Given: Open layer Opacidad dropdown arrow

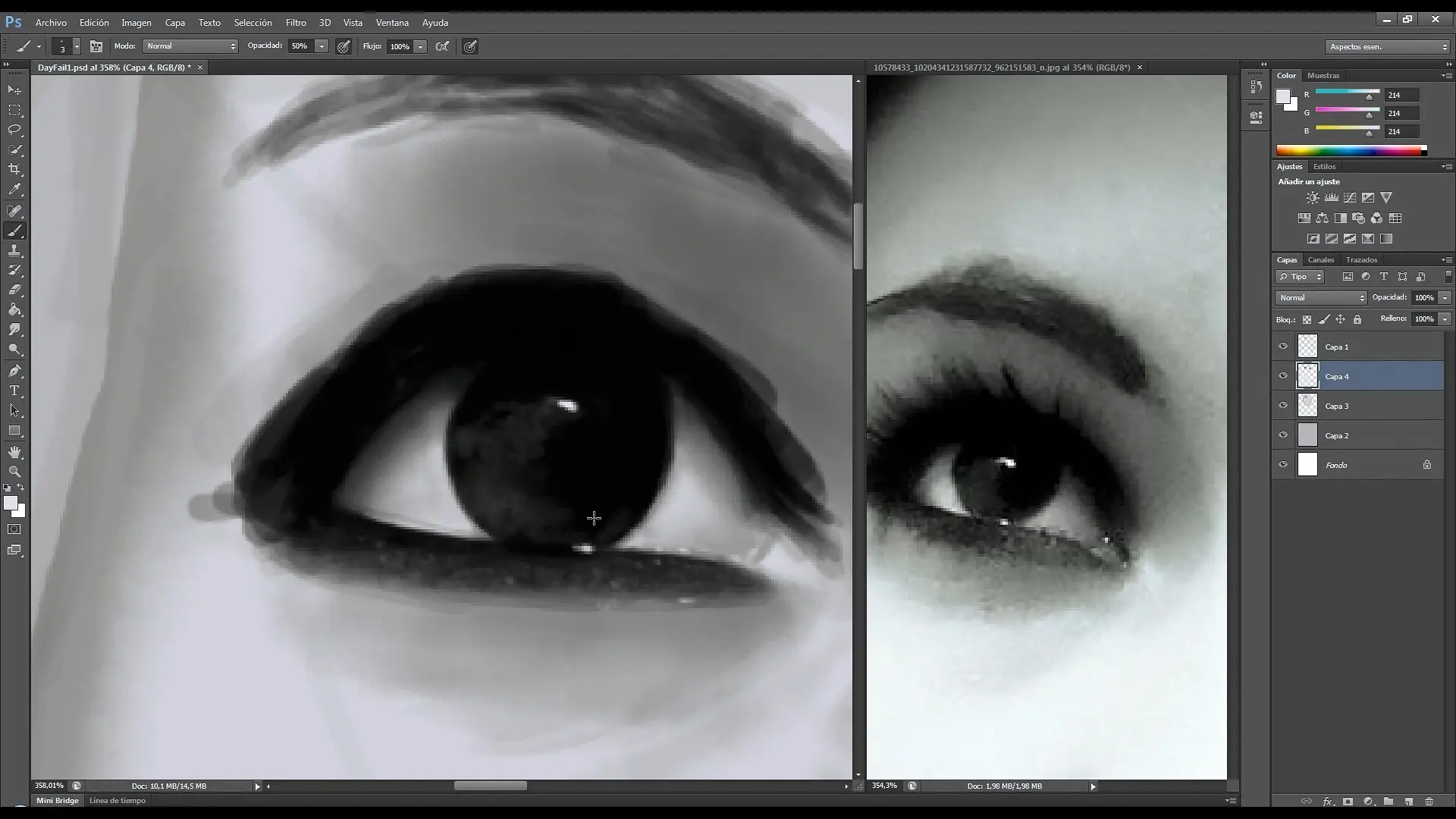Looking at the screenshot, I should [x=1445, y=298].
